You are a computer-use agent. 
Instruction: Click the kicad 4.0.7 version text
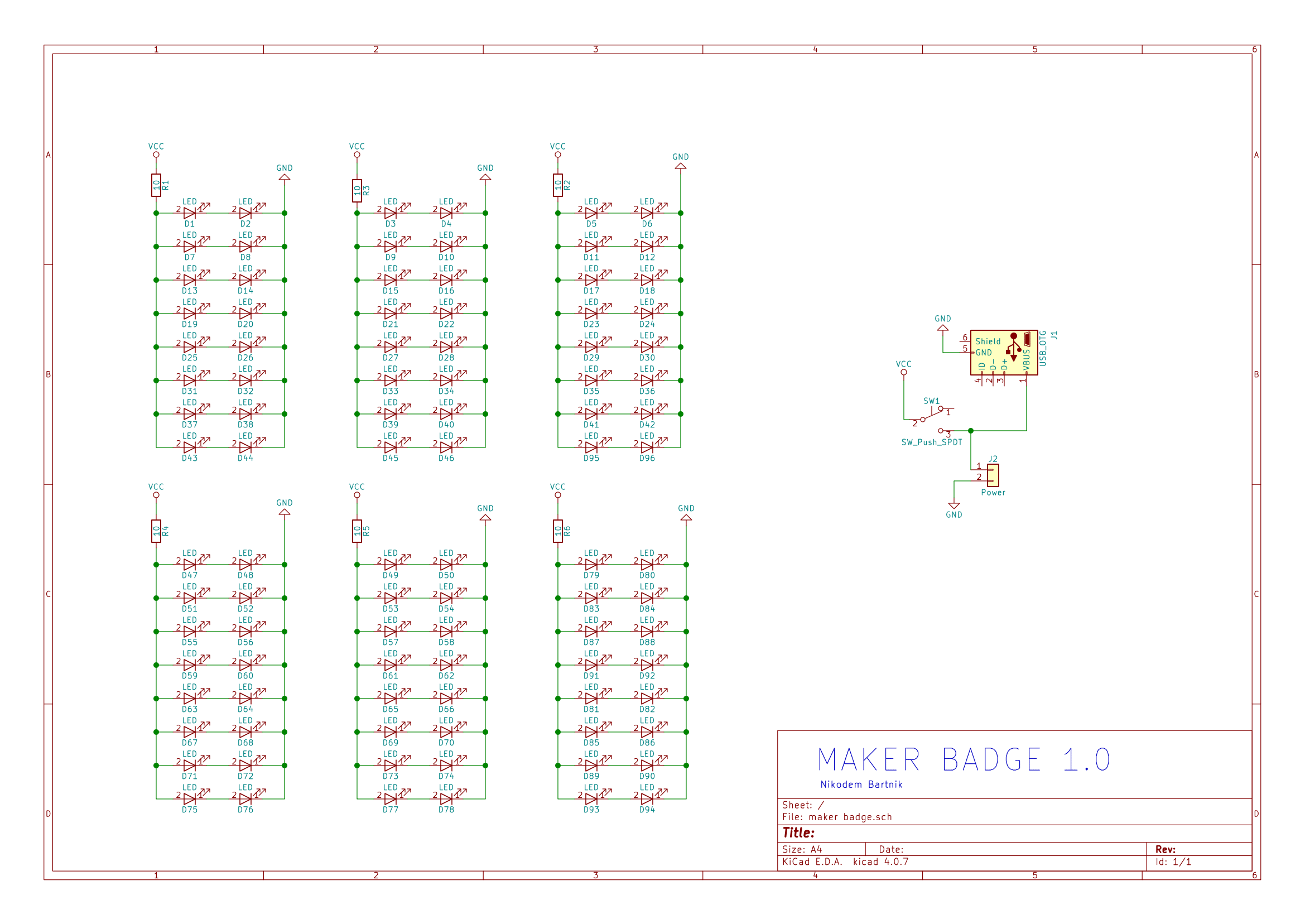click(x=880, y=862)
